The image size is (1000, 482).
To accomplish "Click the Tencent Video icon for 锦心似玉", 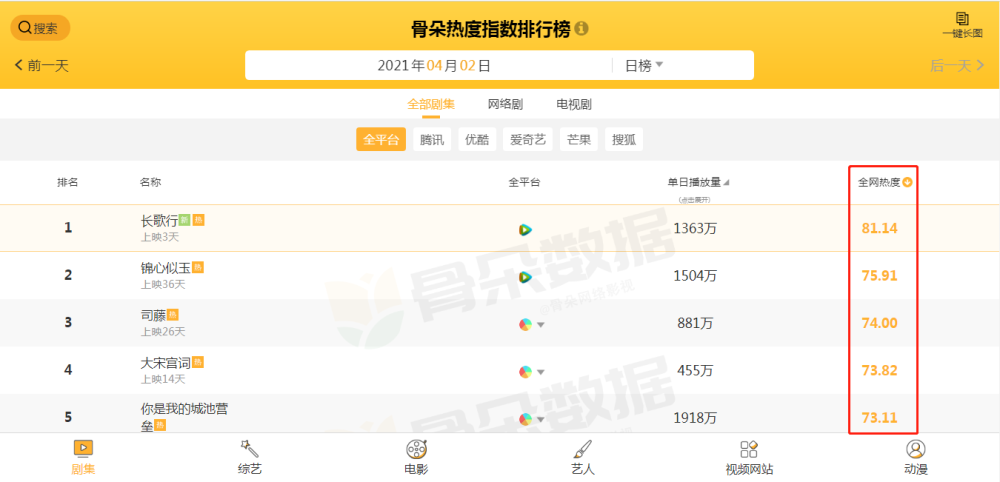I will (x=525, y=277).
